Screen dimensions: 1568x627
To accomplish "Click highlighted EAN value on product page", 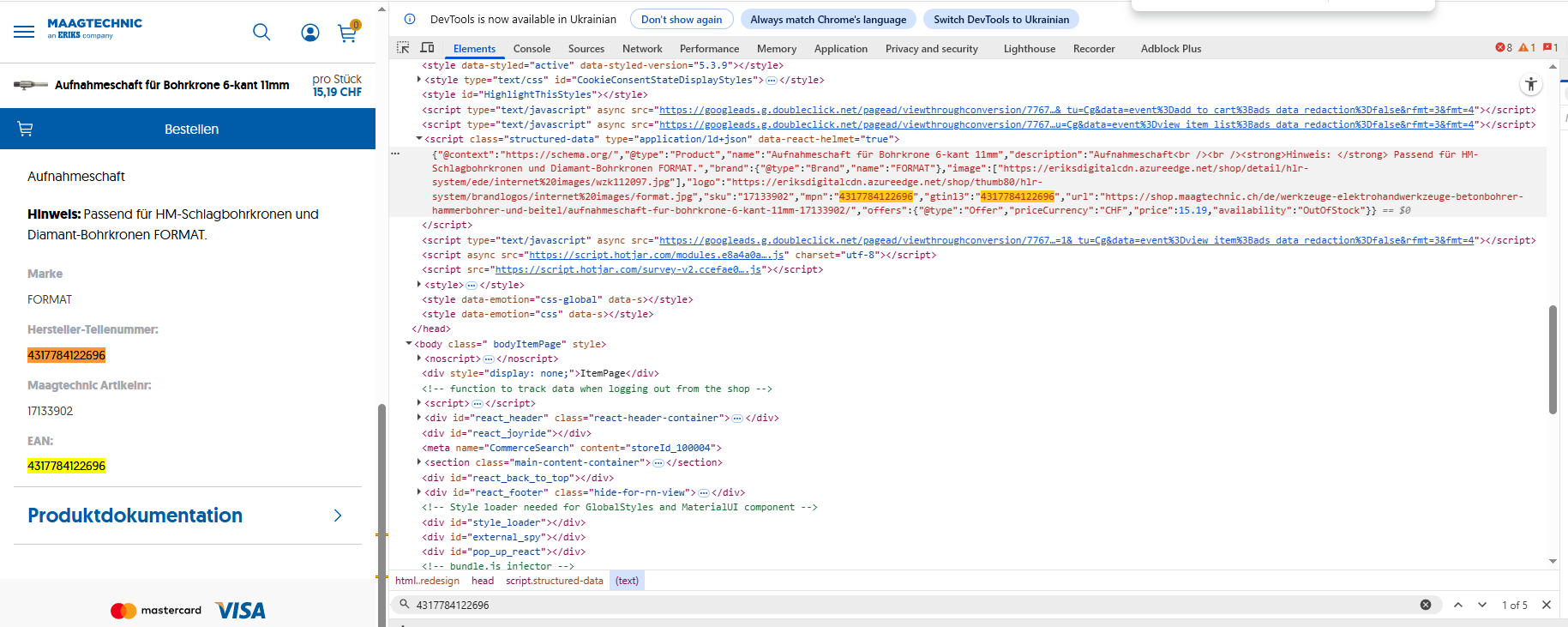I will click(67, 466).
